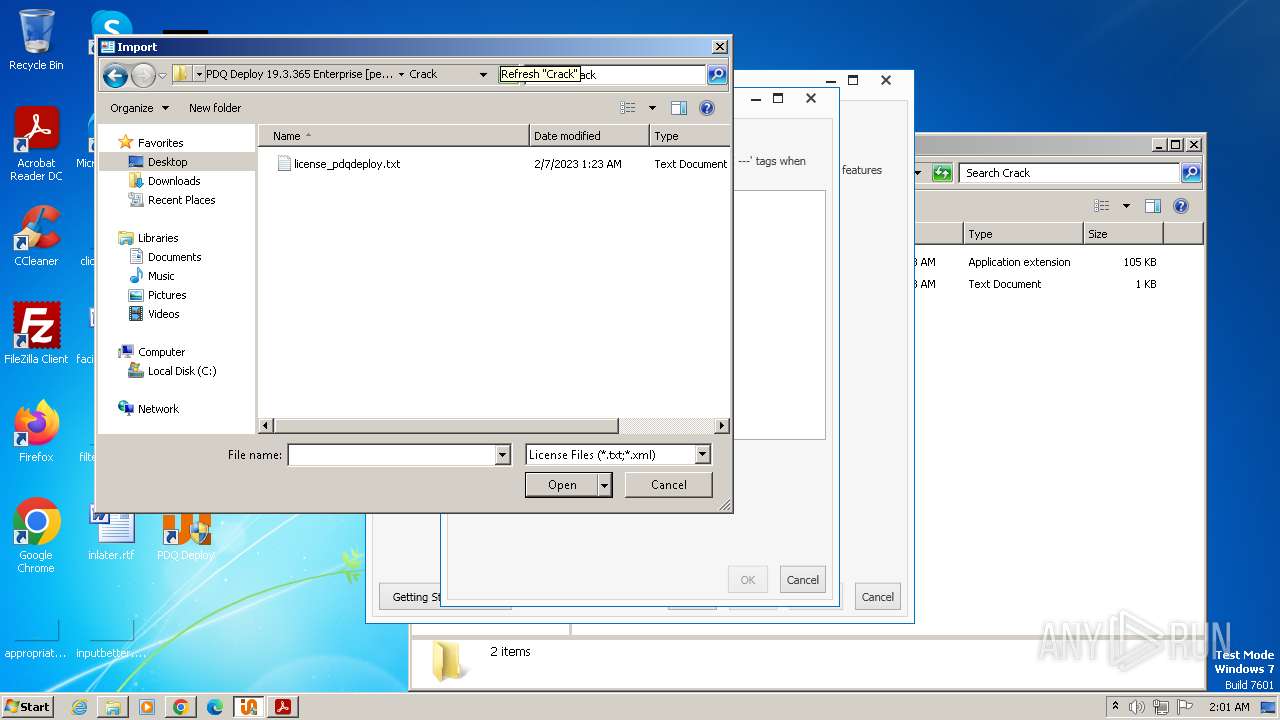Click Open button in Import dialog
Viewport: 1280px width, 720px height.
(x=561, y=485)
